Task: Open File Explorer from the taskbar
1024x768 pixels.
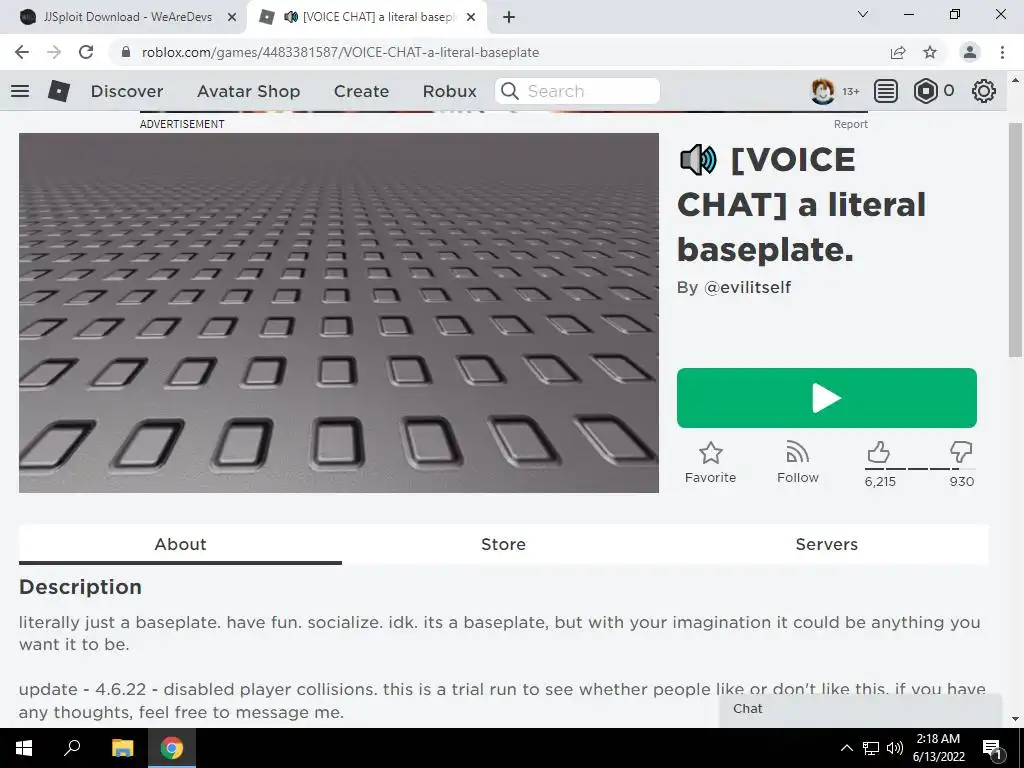Action: pyautogui.click(x=122, y=748)
